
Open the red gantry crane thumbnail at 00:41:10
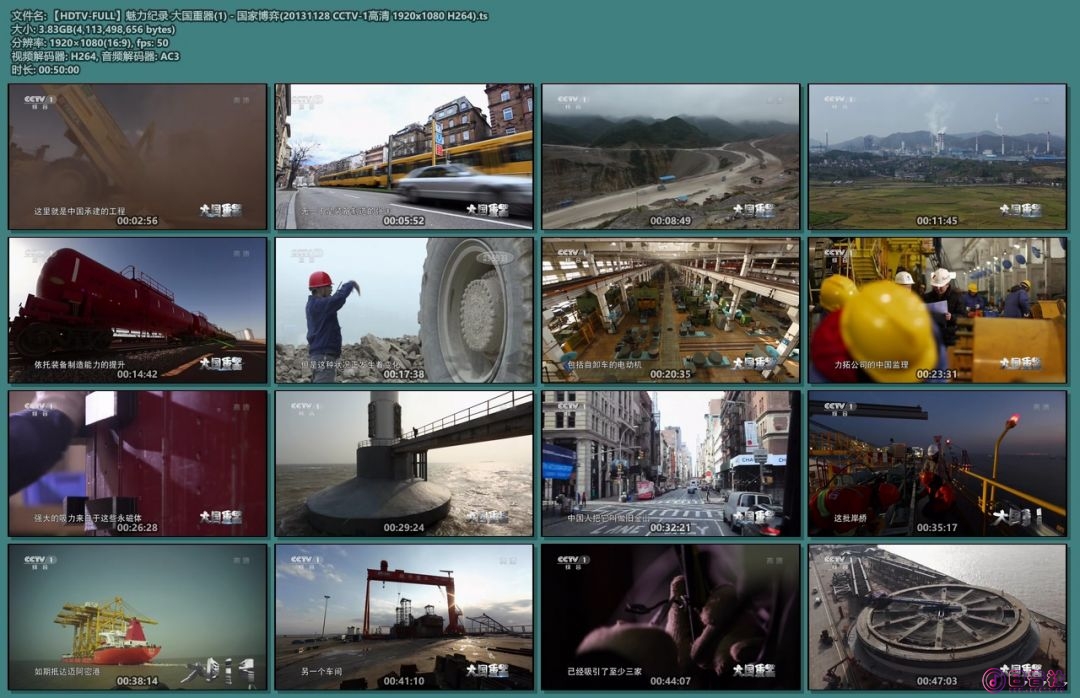point(404,617)
